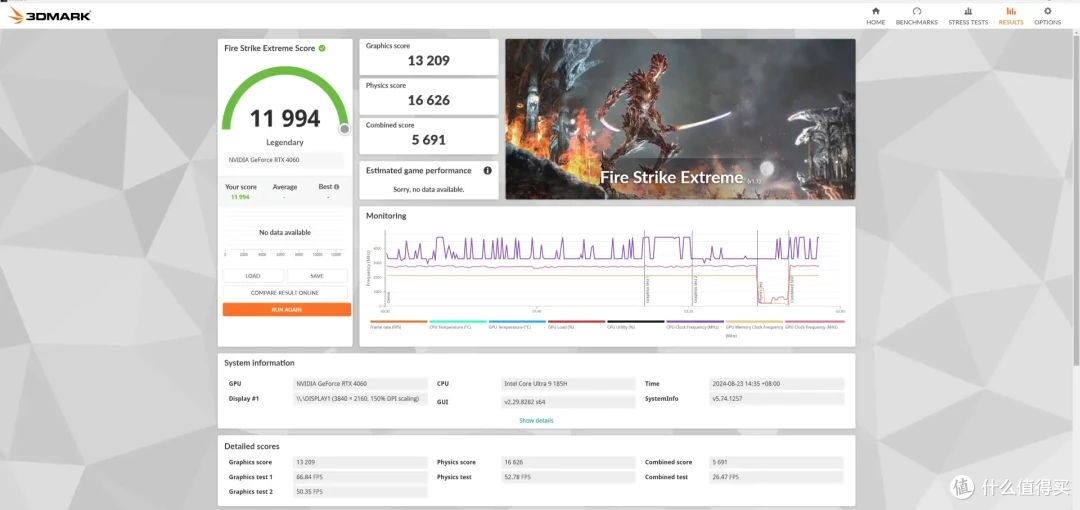Toggle the GPU Load legend series
Screen dimensions: 1080x510
[x=577, y=325]
